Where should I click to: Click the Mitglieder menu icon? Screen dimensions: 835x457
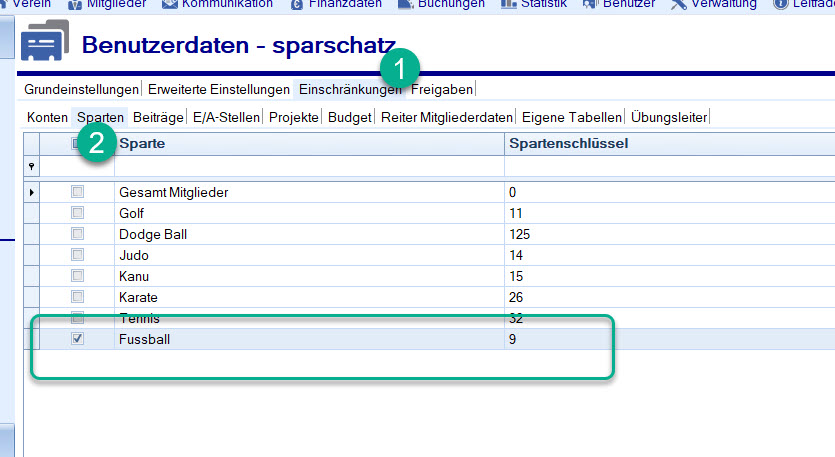tap(75, 4)
